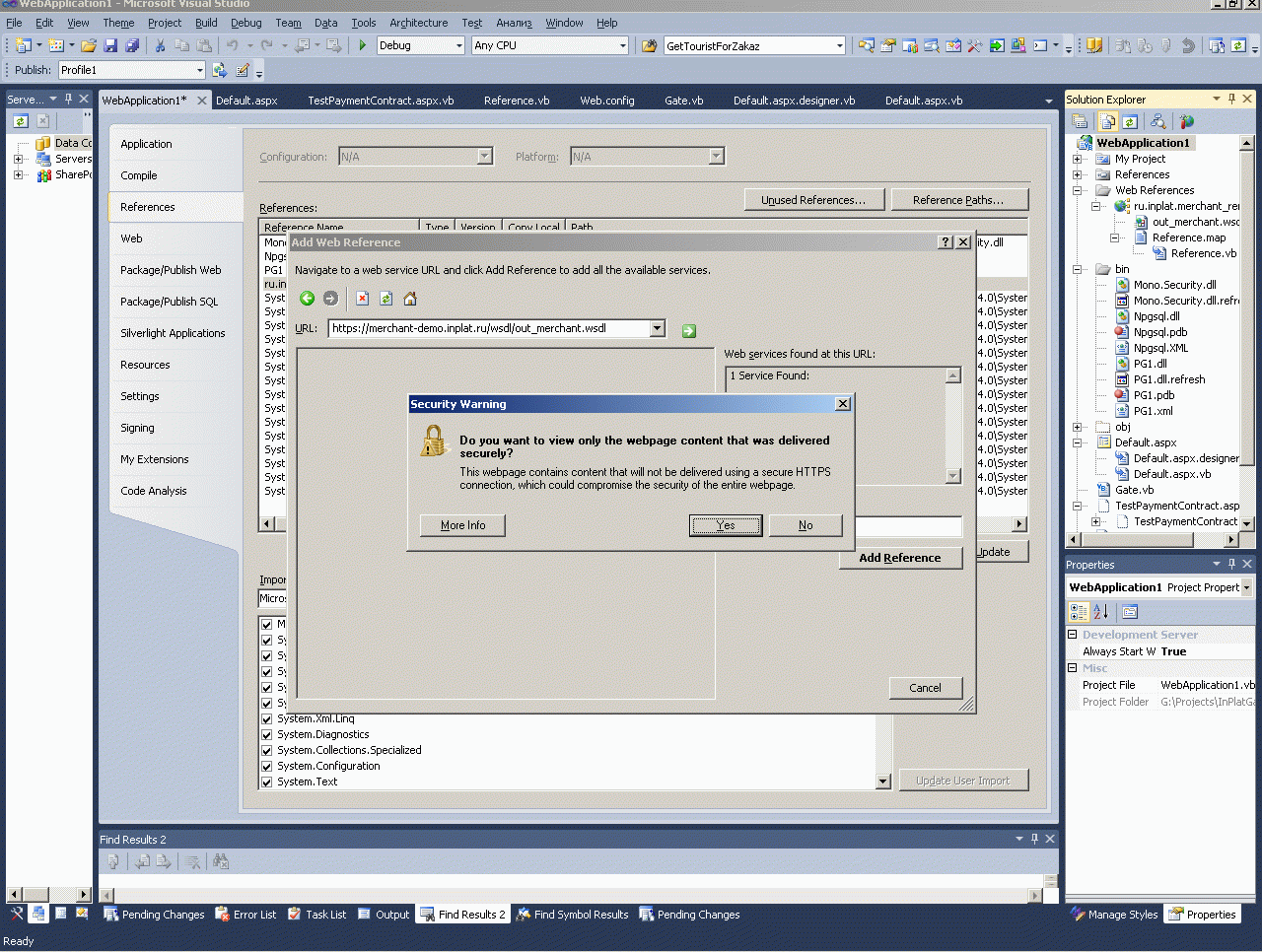The image size is (1262, 952).
Task: Open the Command Window toolbar icon
Action: pos(1040,45)
